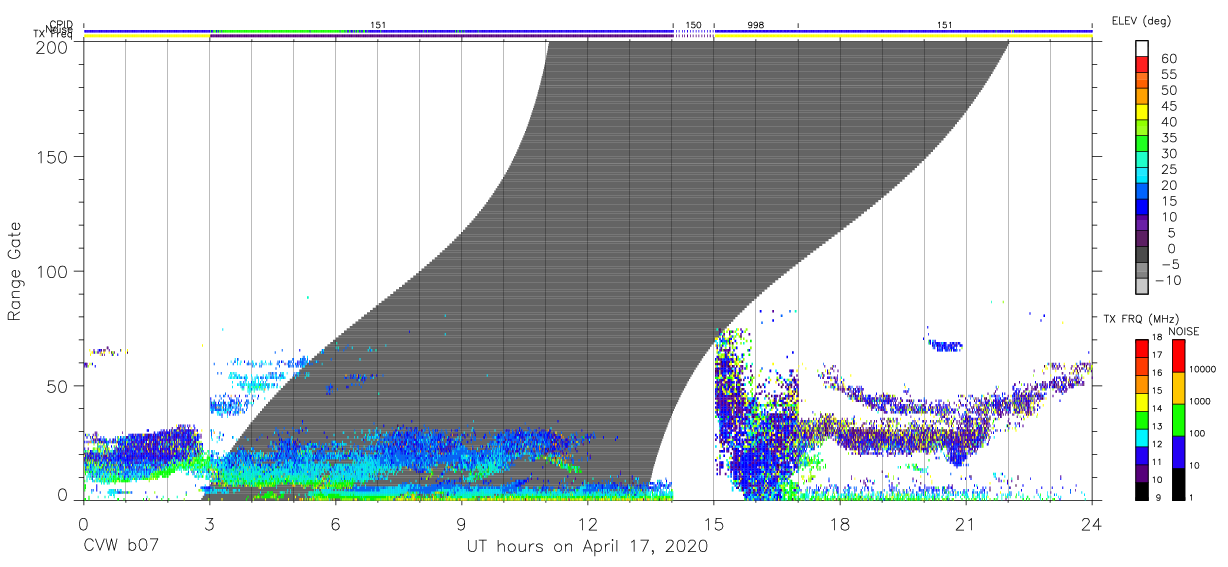The height and width of the screenshot is (567, 1228).
Task: Click the blue 10–15 degree ELEV swatch
Action: 1143,208
